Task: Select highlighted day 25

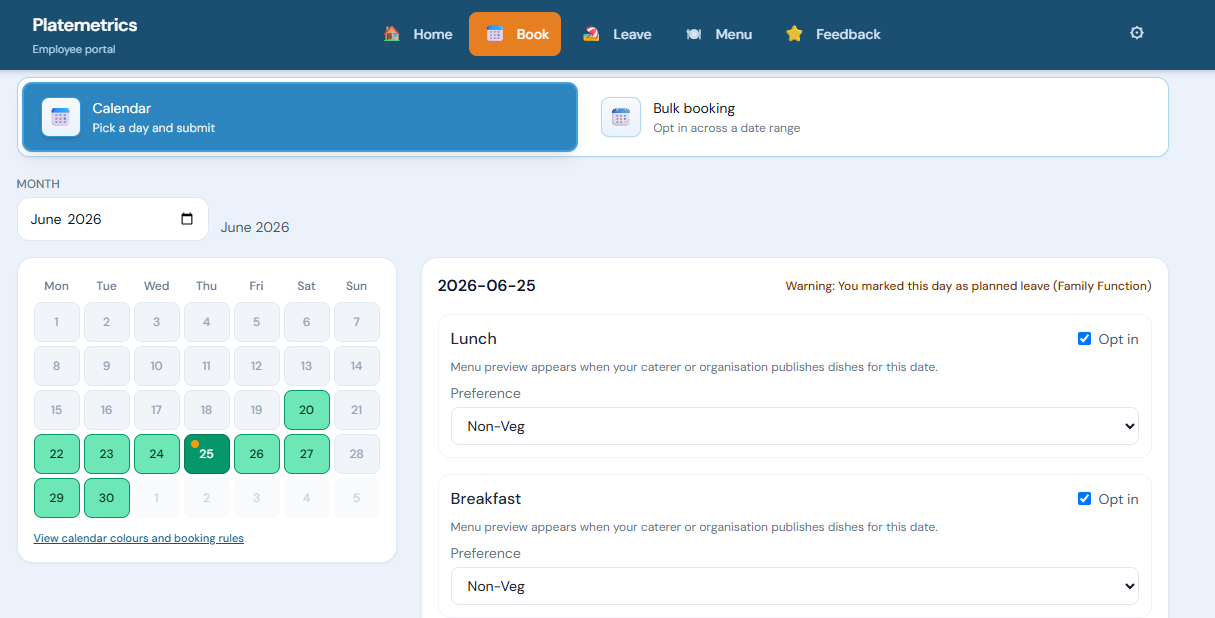Action: pos(207,454)
